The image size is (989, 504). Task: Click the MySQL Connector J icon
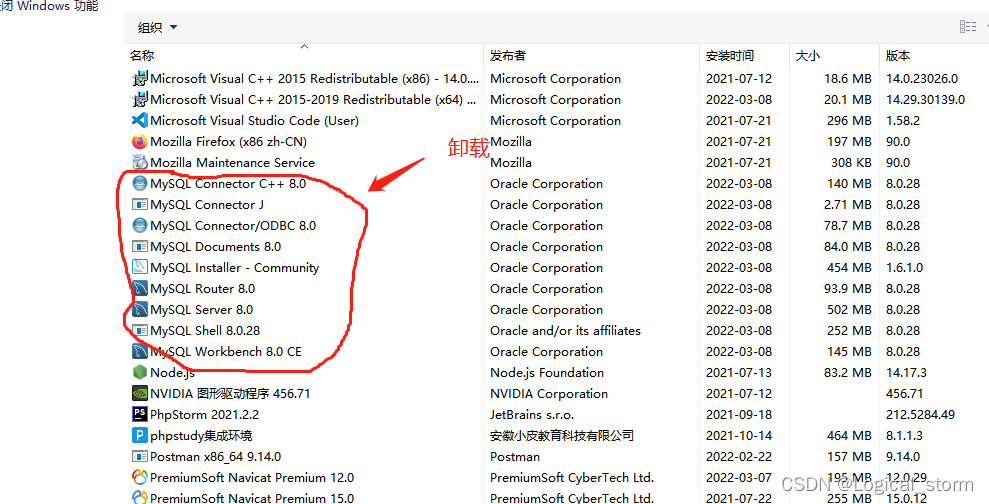[139, 204]
